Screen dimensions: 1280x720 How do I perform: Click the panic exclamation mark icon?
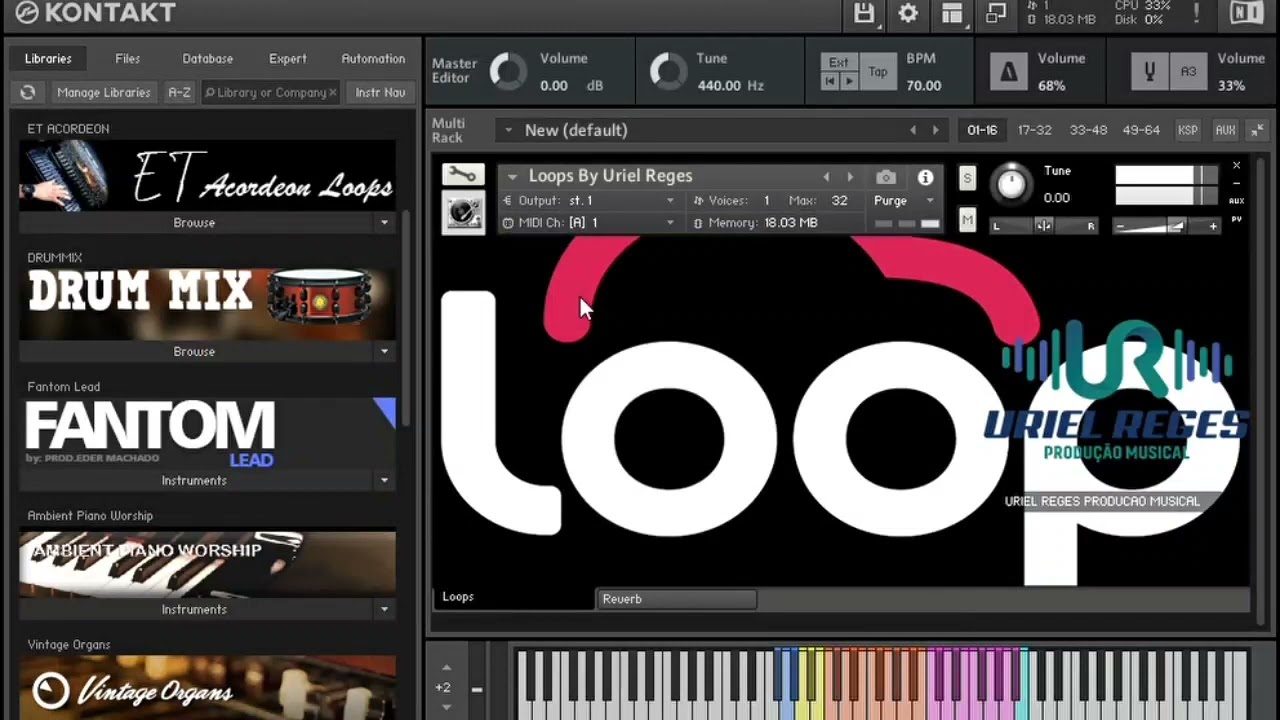click(1197, 13)
